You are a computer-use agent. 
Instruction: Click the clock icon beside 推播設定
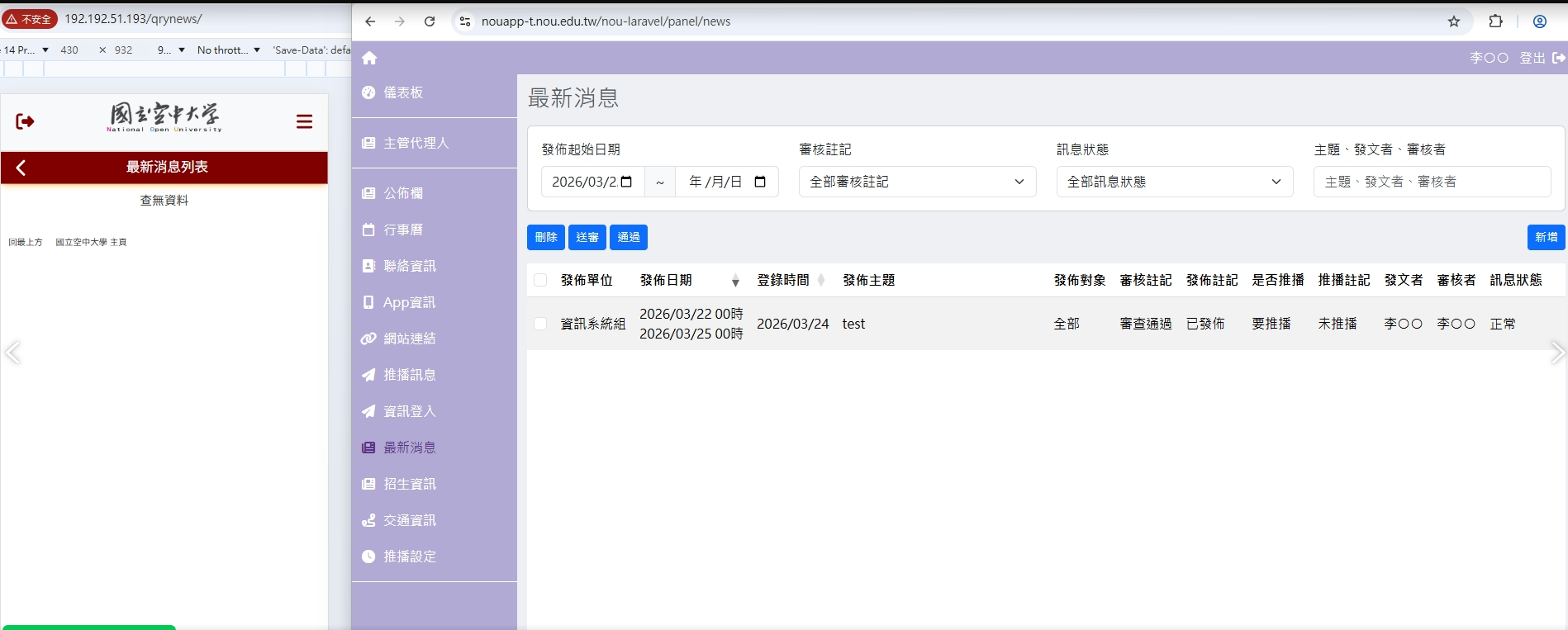[368, 557]
